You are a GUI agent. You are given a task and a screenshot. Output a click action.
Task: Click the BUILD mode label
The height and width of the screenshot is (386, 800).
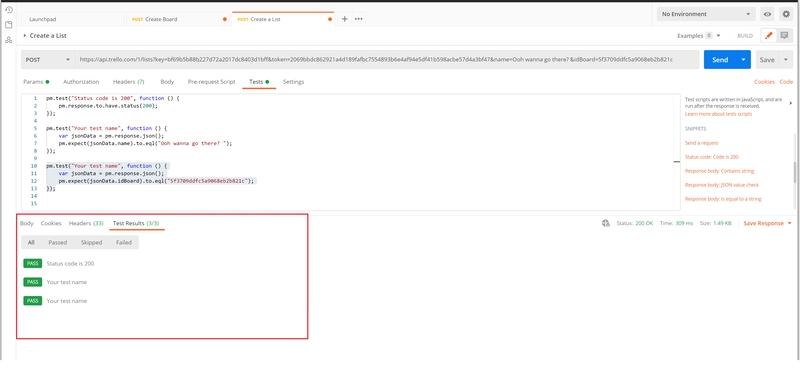745,36
